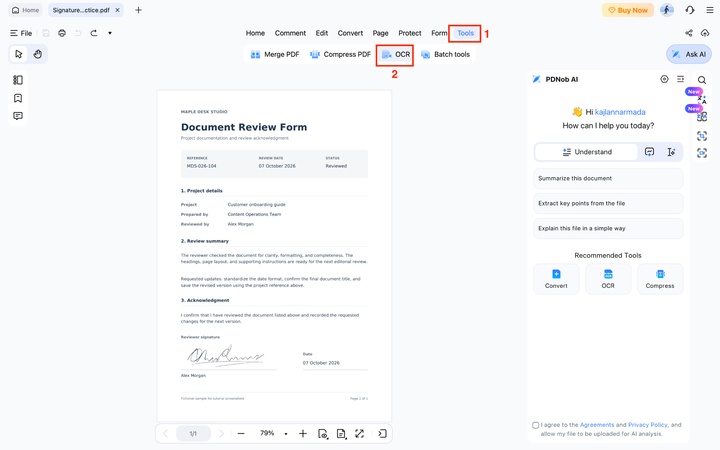The height and width of the screenshot is (450, 720).
Task: Zoom out with the minus button
Action: (241, 433)
